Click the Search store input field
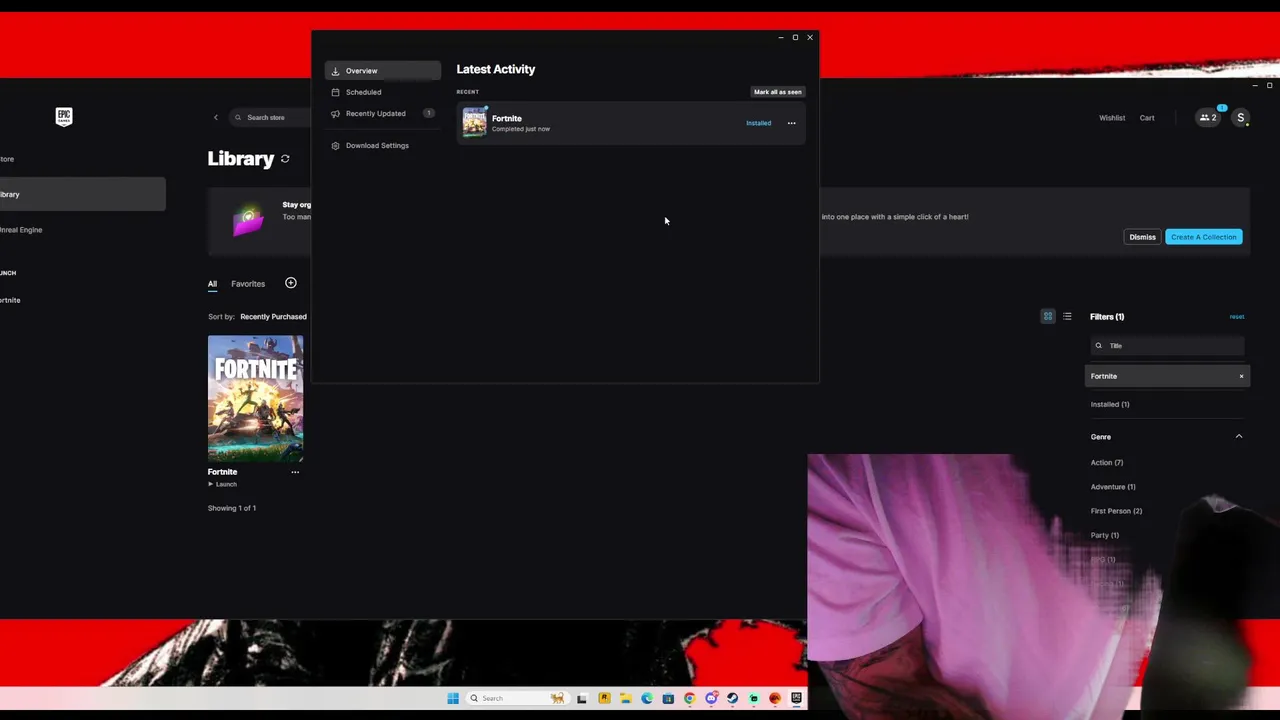The width and height of the screenshot is (1280, 720). (x=270, y=117)
